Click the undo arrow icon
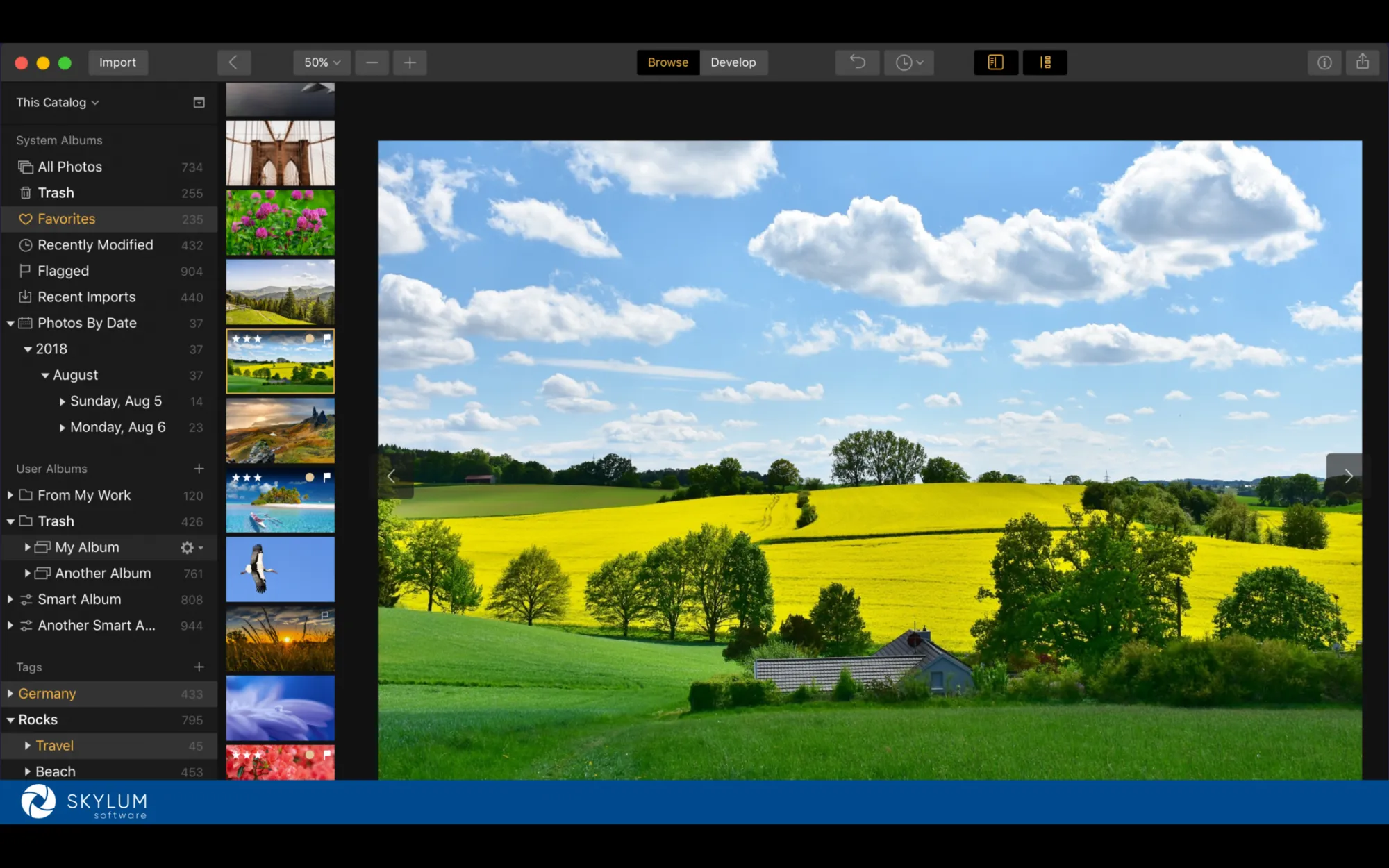This screenshot has height=868, width=1389. (857, 62)
